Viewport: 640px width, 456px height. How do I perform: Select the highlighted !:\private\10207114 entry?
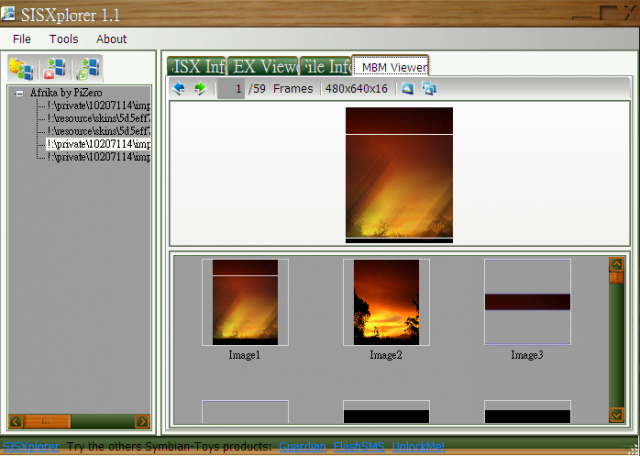(x=98, y=144)
